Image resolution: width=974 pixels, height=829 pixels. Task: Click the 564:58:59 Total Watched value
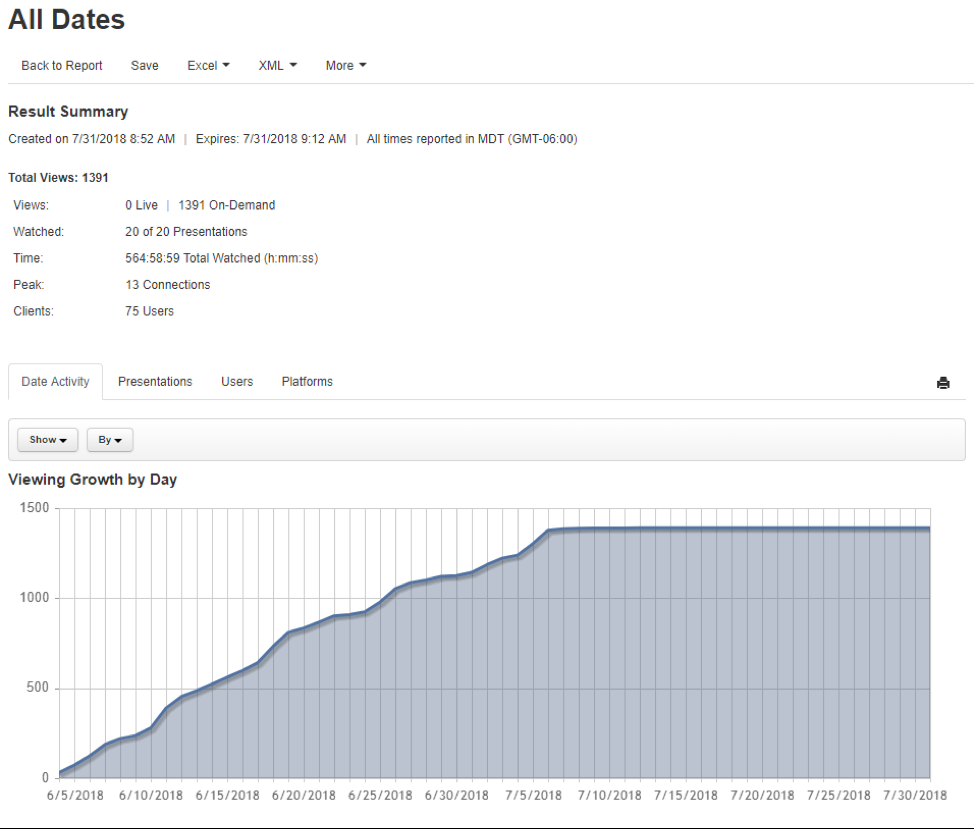coord(221,258)
